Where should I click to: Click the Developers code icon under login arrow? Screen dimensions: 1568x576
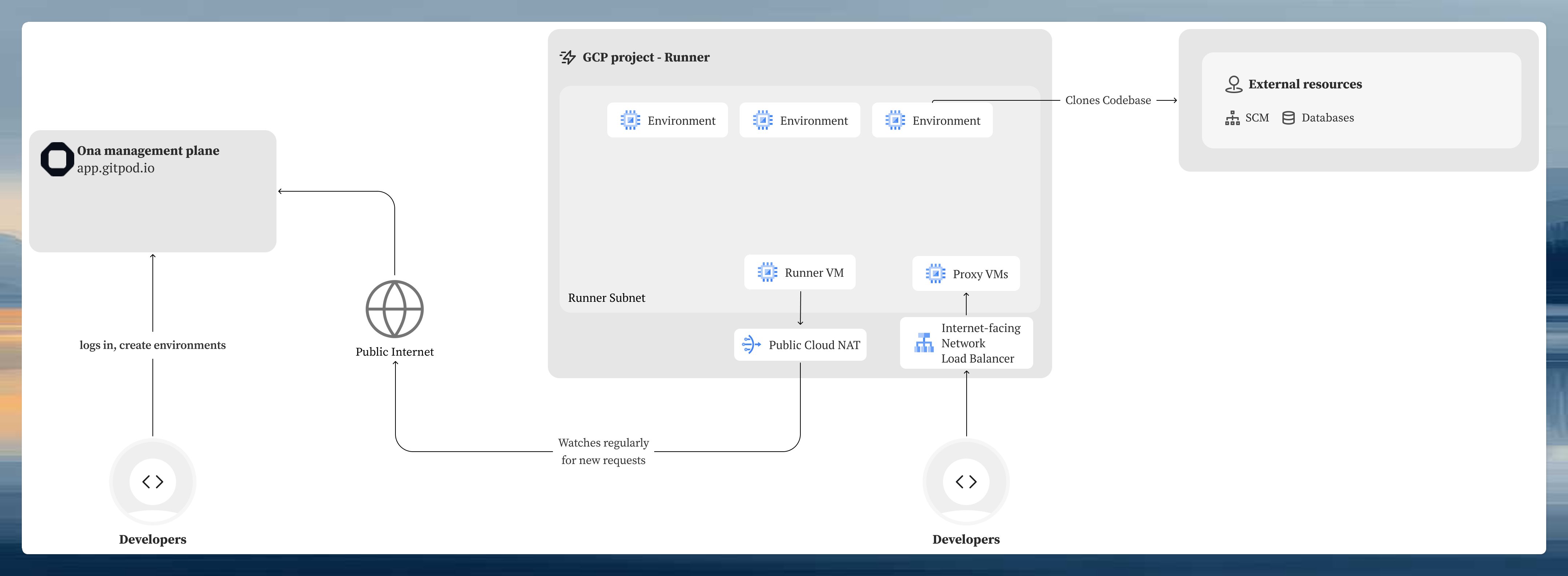pos(153,482)
